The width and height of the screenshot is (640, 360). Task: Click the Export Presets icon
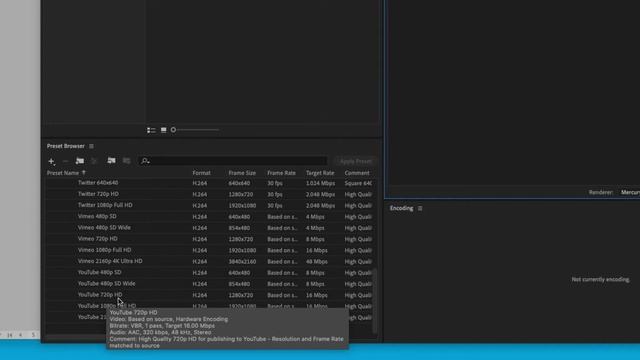click(127, 161)
